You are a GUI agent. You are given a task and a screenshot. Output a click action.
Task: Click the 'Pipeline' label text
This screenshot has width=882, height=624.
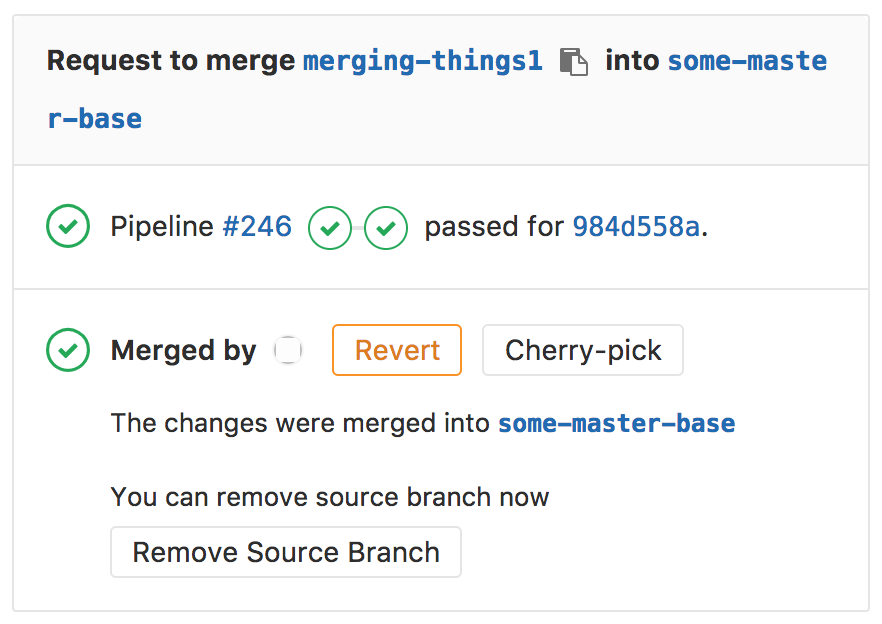(162, 227)
